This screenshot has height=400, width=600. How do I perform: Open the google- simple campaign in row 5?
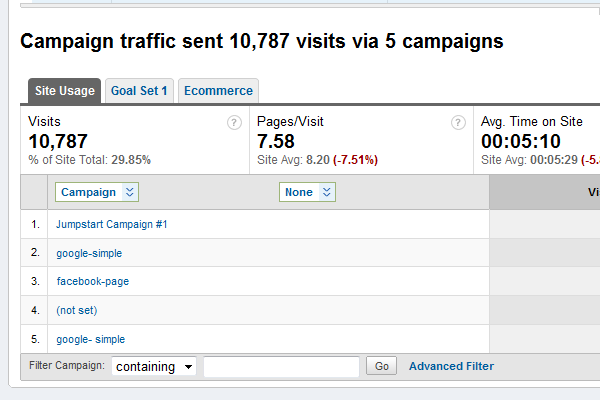tap(91, 340)
